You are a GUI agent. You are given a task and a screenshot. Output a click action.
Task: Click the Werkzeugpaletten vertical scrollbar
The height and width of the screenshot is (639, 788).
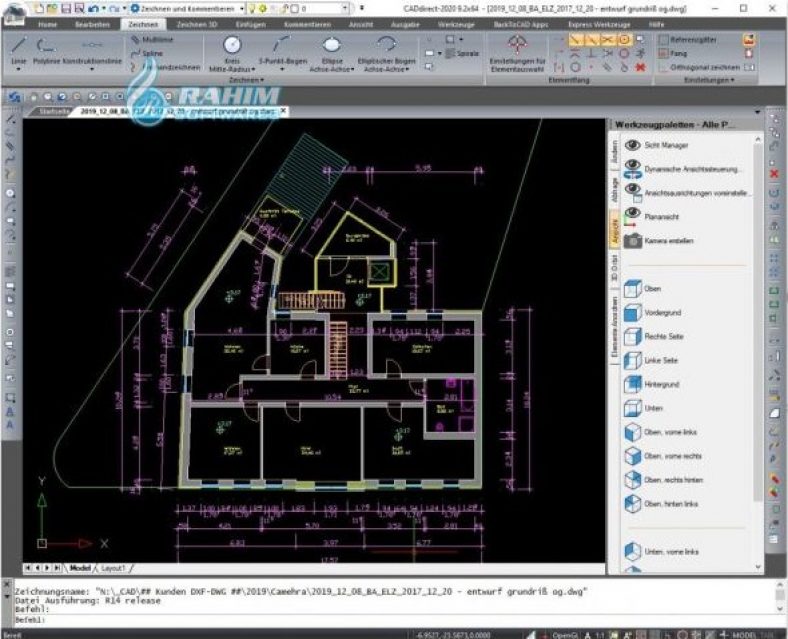tap(758, 322)
